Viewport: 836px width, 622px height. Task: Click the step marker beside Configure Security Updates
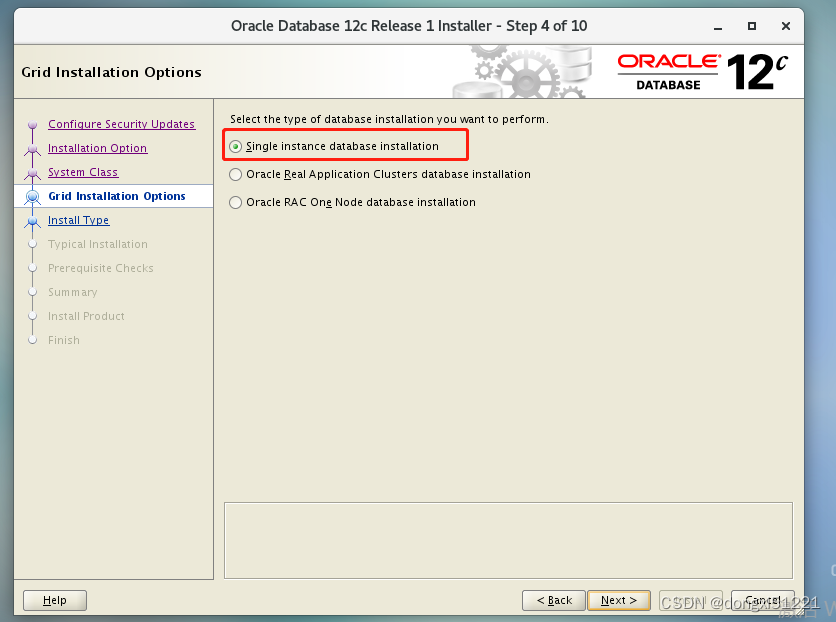point(33,124)
